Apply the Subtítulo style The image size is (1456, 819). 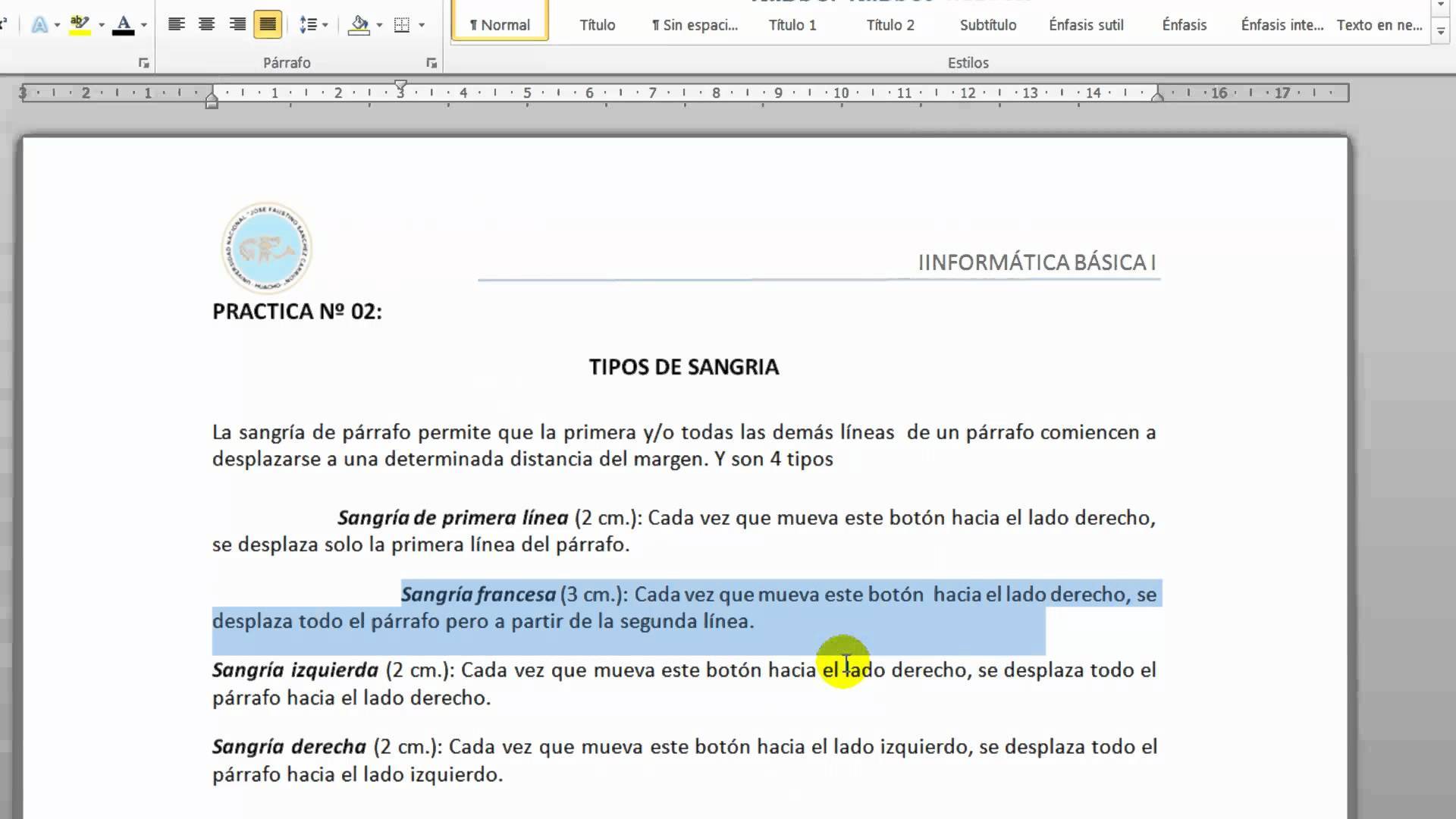pyautogui.click(x=987, y=25)
